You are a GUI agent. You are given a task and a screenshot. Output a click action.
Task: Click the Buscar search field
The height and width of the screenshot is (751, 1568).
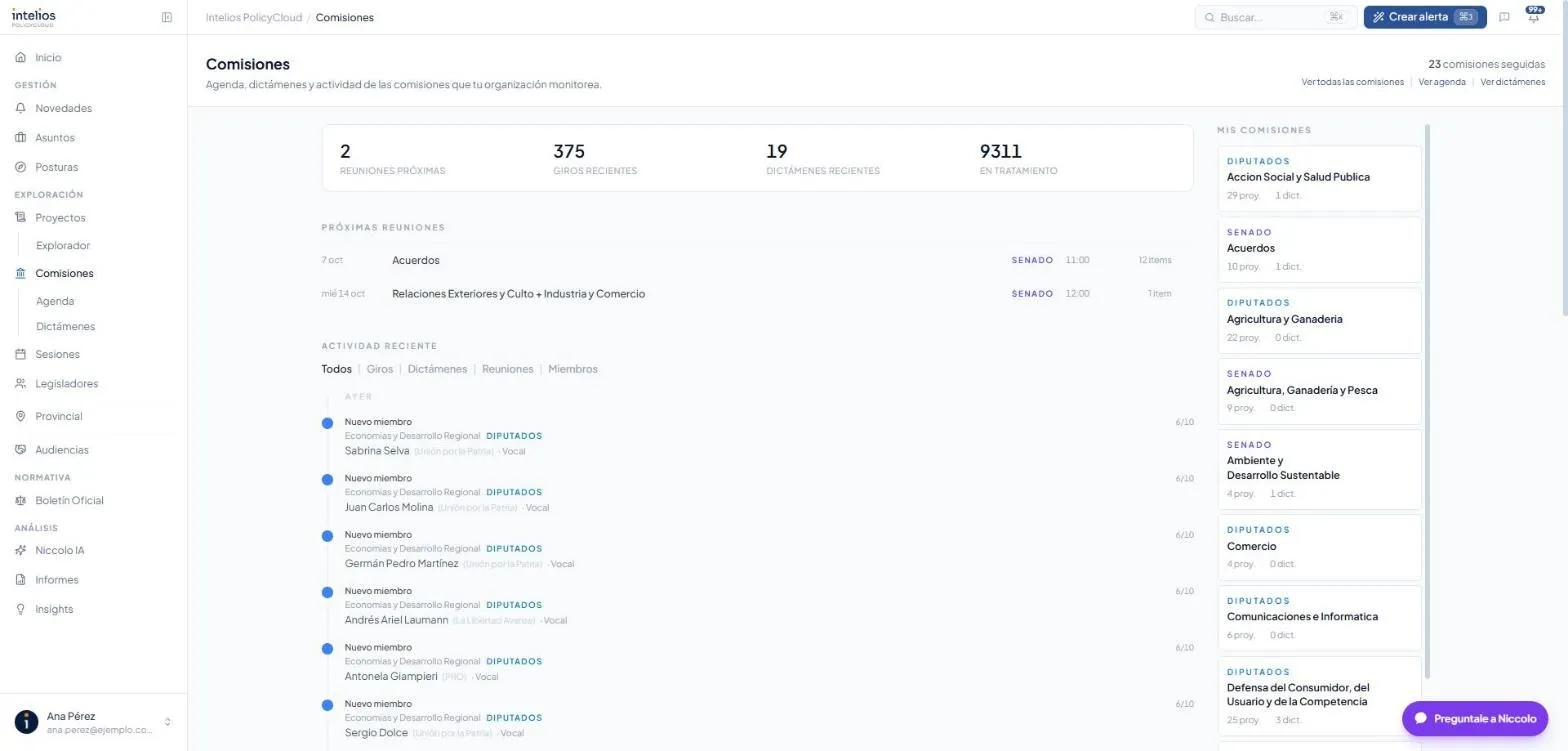click(1276, 17)
